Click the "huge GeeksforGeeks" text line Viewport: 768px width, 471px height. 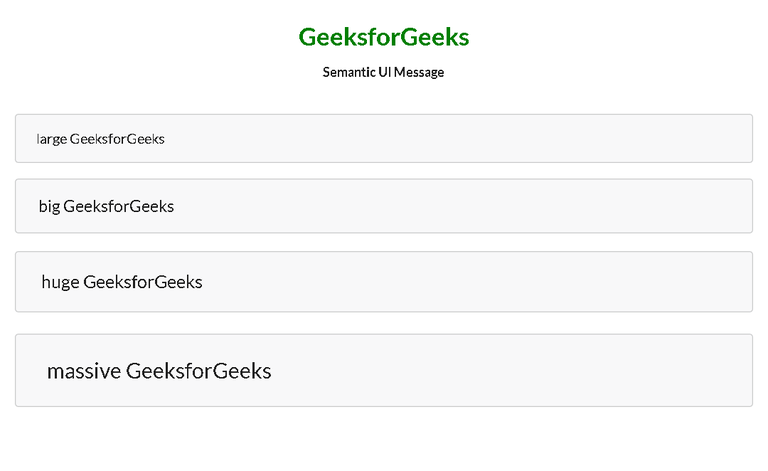point(122,282)
